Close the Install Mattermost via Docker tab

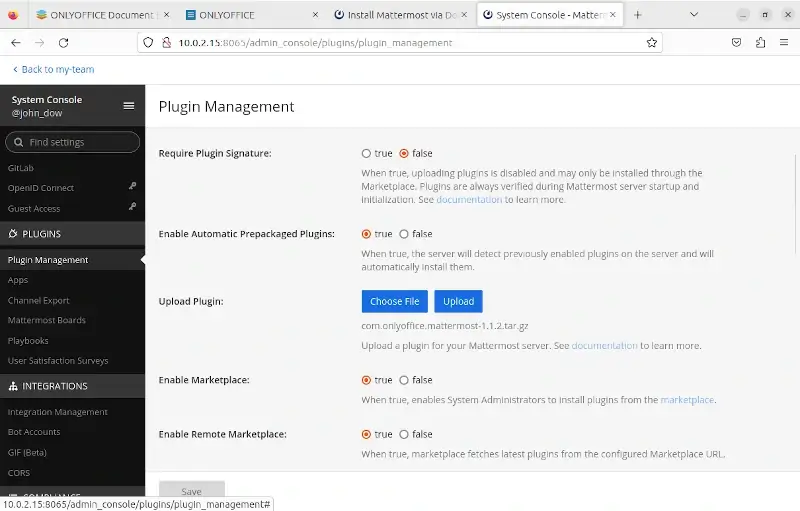(x=464, y=15)
